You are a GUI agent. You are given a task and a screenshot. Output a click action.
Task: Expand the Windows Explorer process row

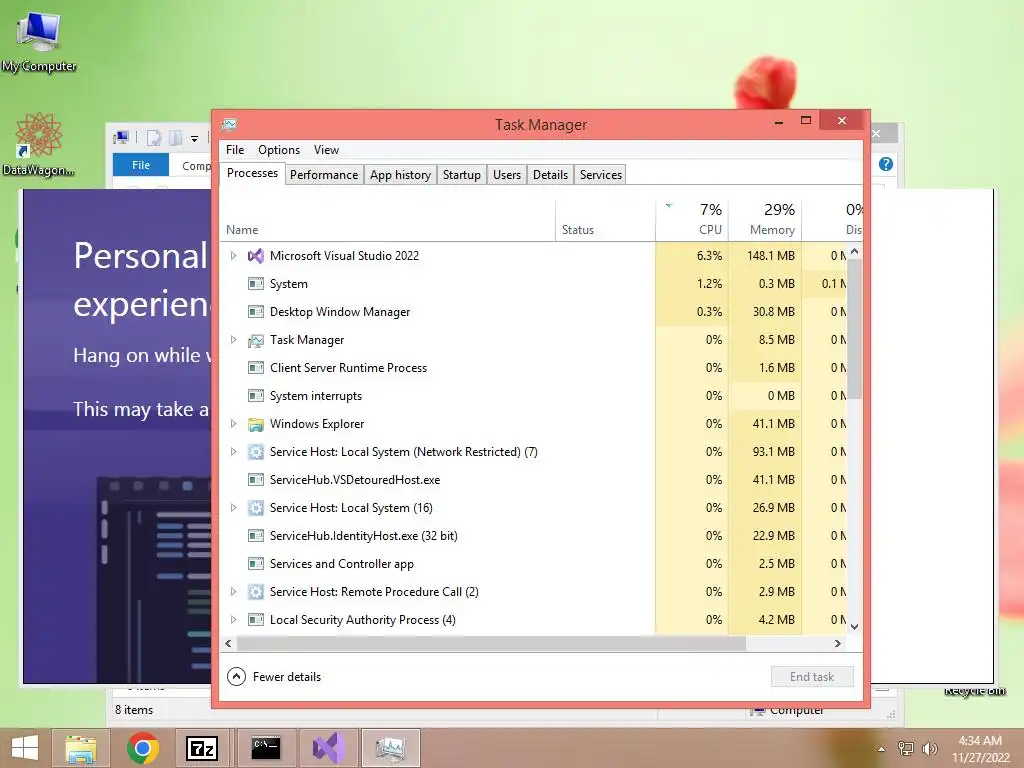pos(233,424)
